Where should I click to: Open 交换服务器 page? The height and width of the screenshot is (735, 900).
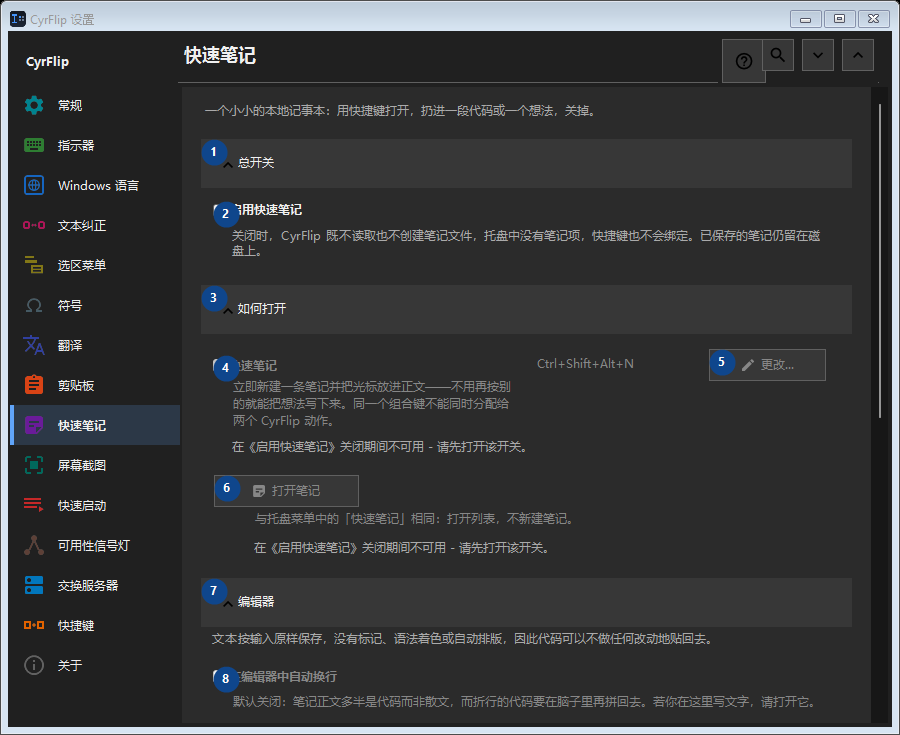[x=95, y=585]
